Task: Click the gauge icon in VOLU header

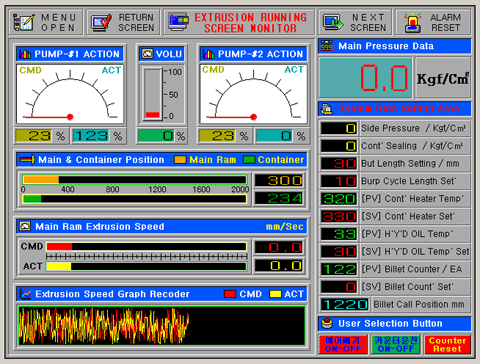Action: [x=147, y=54]
